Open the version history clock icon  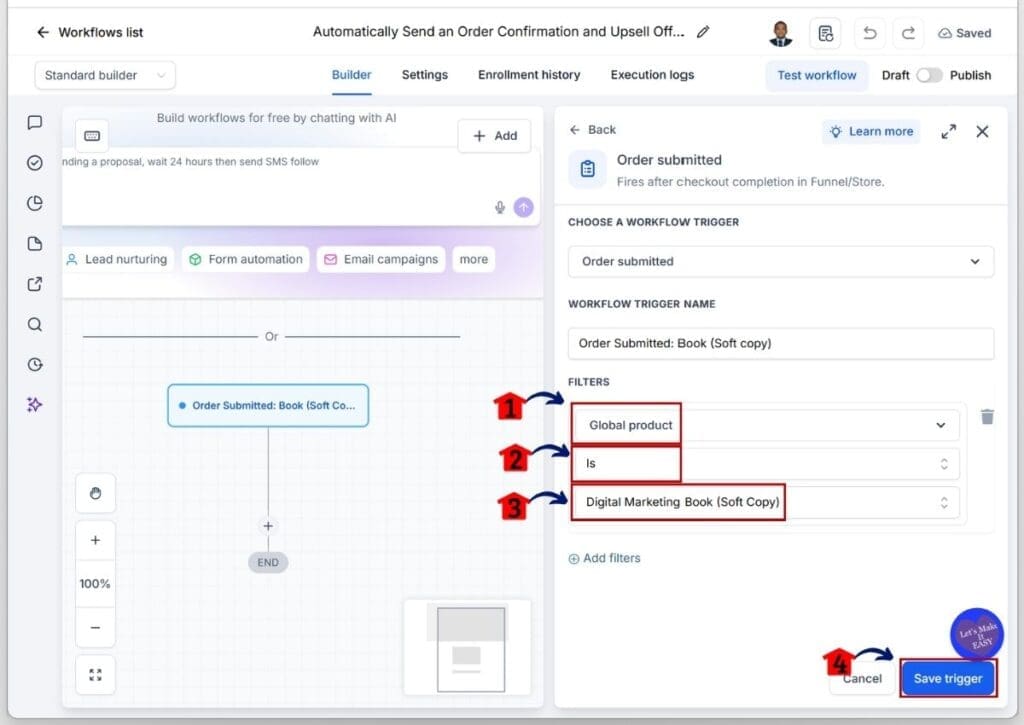35,364
